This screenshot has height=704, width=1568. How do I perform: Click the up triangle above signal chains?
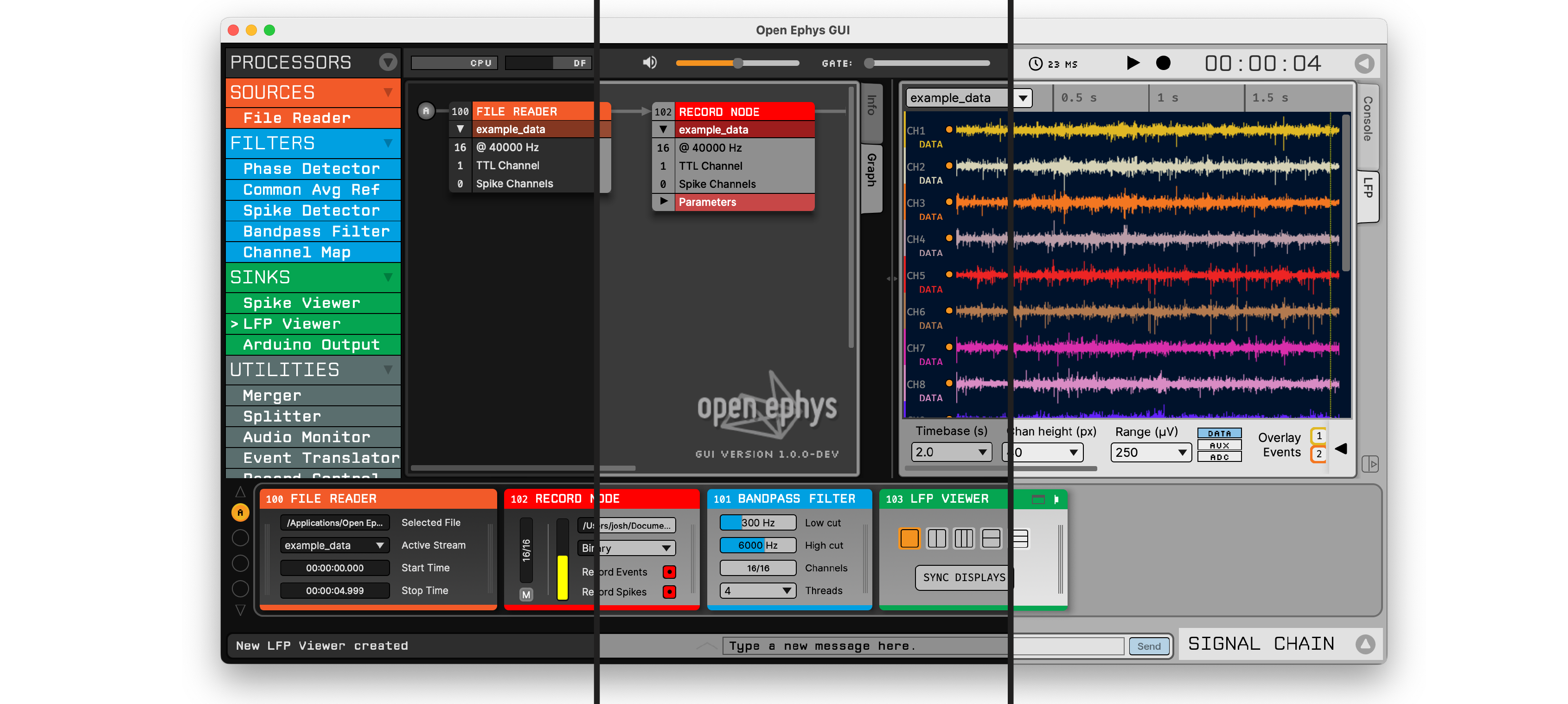click(x=240, y=492)
